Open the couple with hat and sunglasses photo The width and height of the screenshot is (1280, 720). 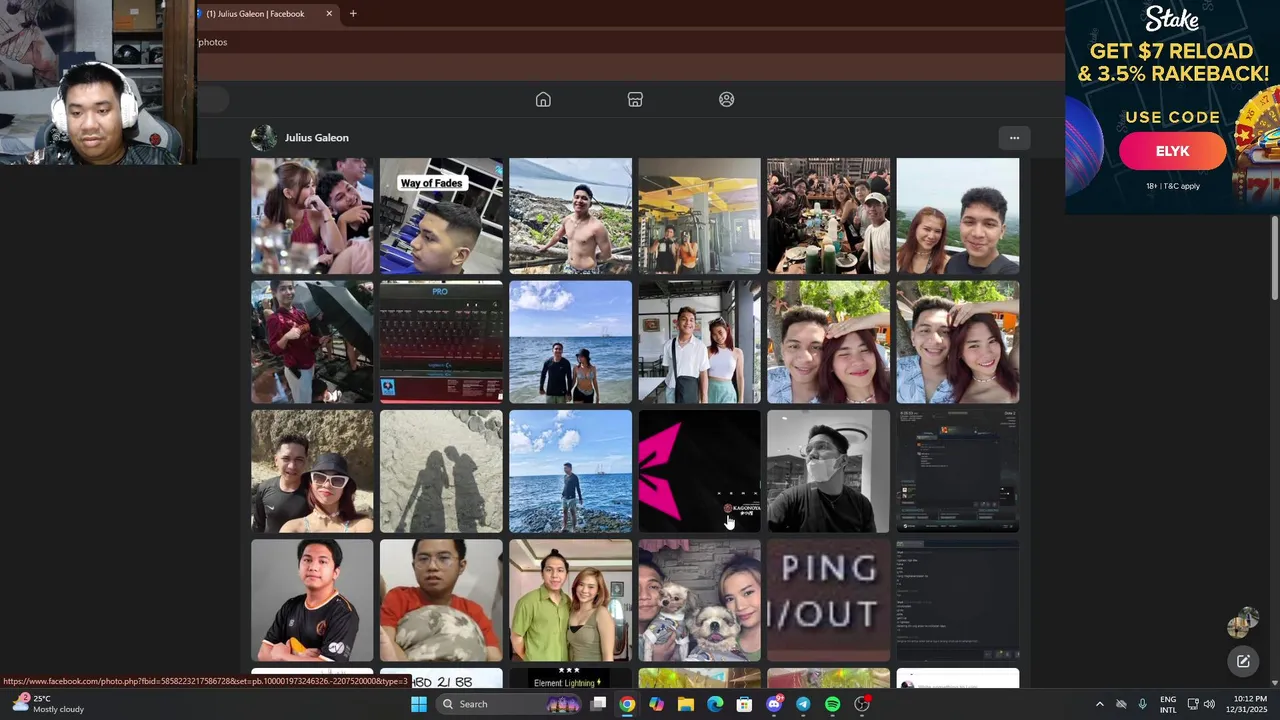click(x=312, y=471)
